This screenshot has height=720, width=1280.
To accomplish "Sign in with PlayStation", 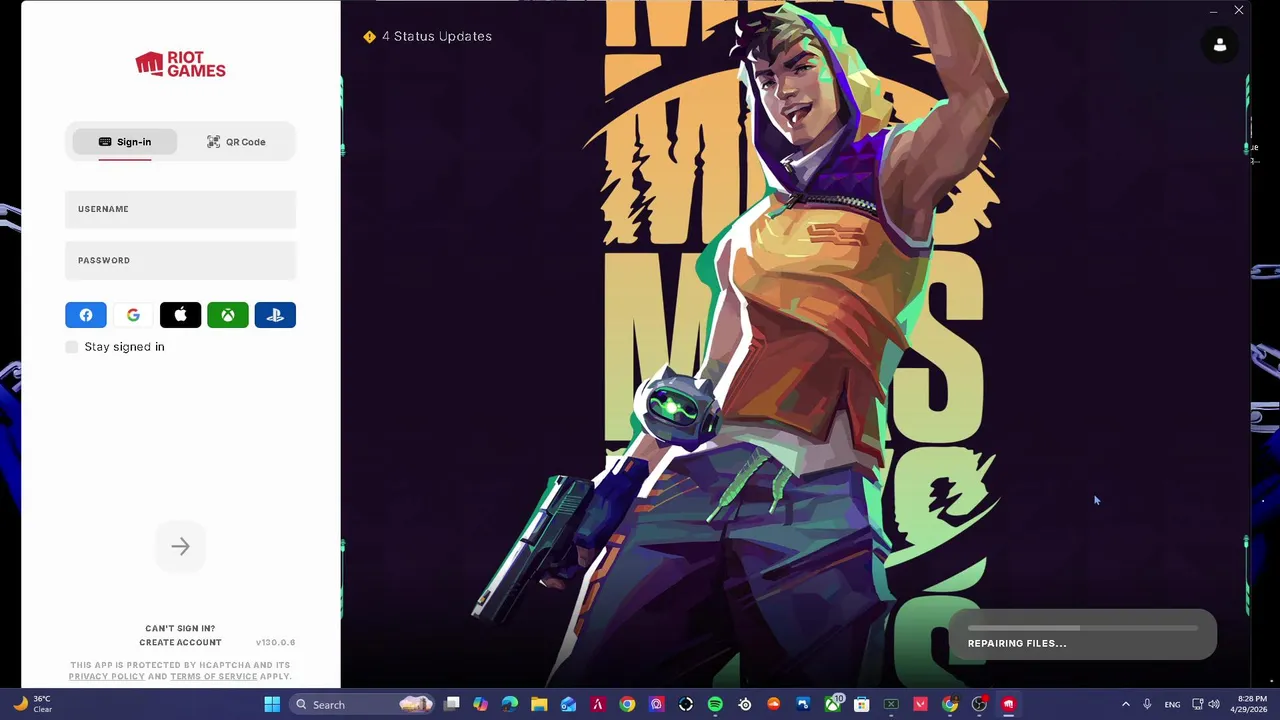I will pos(275,315).
